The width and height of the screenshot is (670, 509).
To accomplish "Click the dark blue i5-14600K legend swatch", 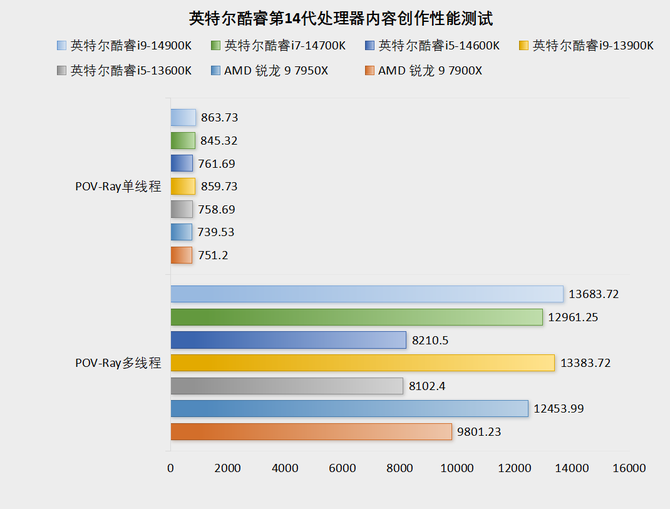I will 370,46.
